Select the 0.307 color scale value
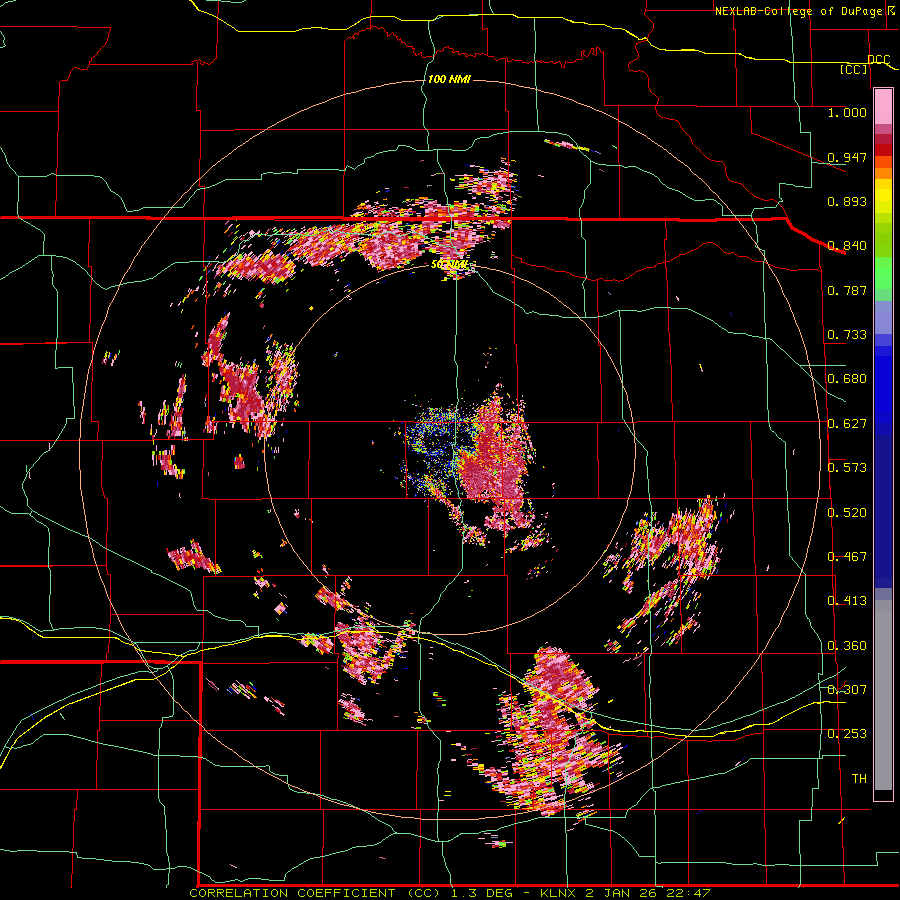 (847, 690)
